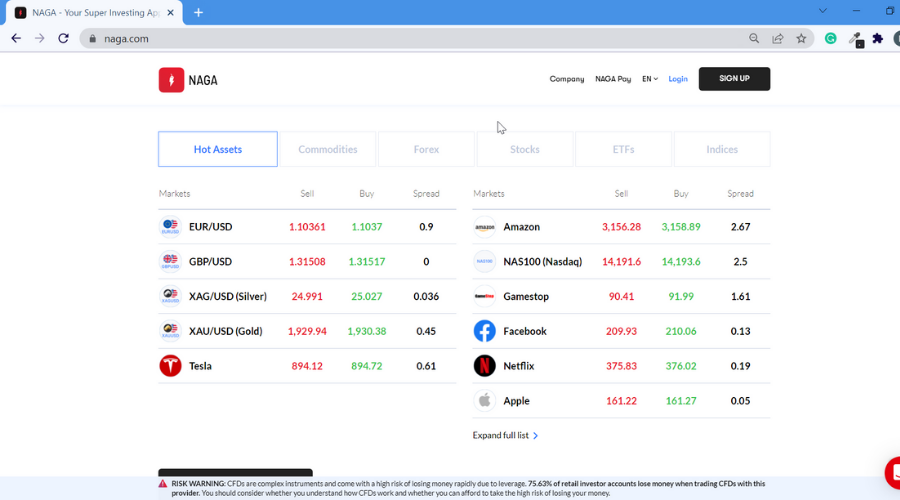Click the Gamestop spread value 1.61

pyautogui.click(x=740, y=296)
